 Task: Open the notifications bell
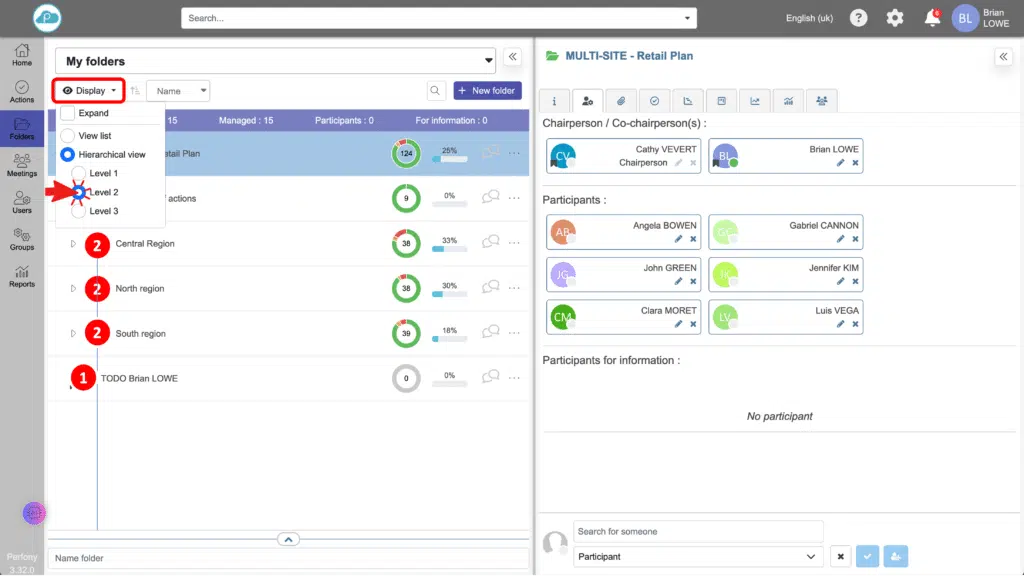(932, 18)
